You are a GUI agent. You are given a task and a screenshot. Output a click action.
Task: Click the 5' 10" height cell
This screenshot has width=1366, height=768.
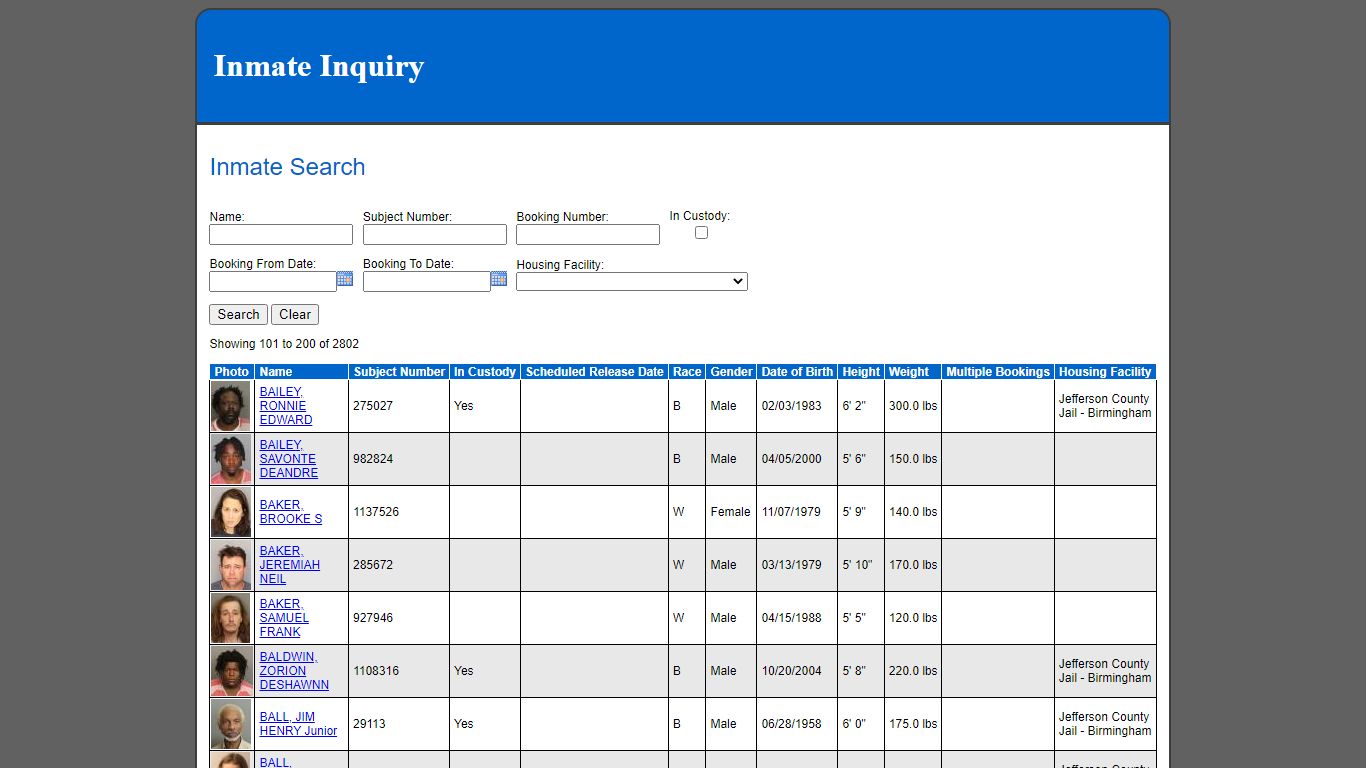pos(861,565)
